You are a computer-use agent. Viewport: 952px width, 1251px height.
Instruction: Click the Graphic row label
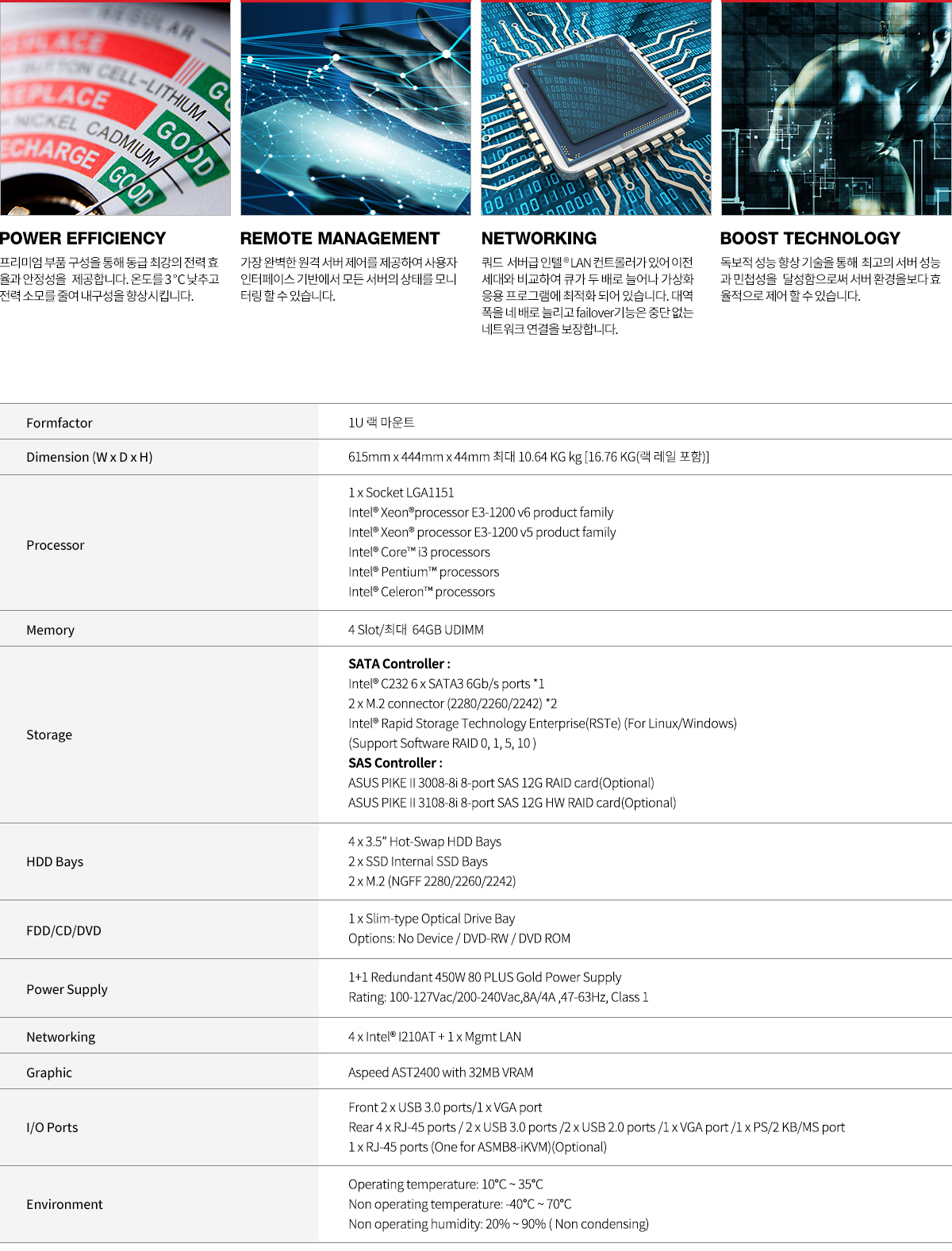[x=49, y=1073]
